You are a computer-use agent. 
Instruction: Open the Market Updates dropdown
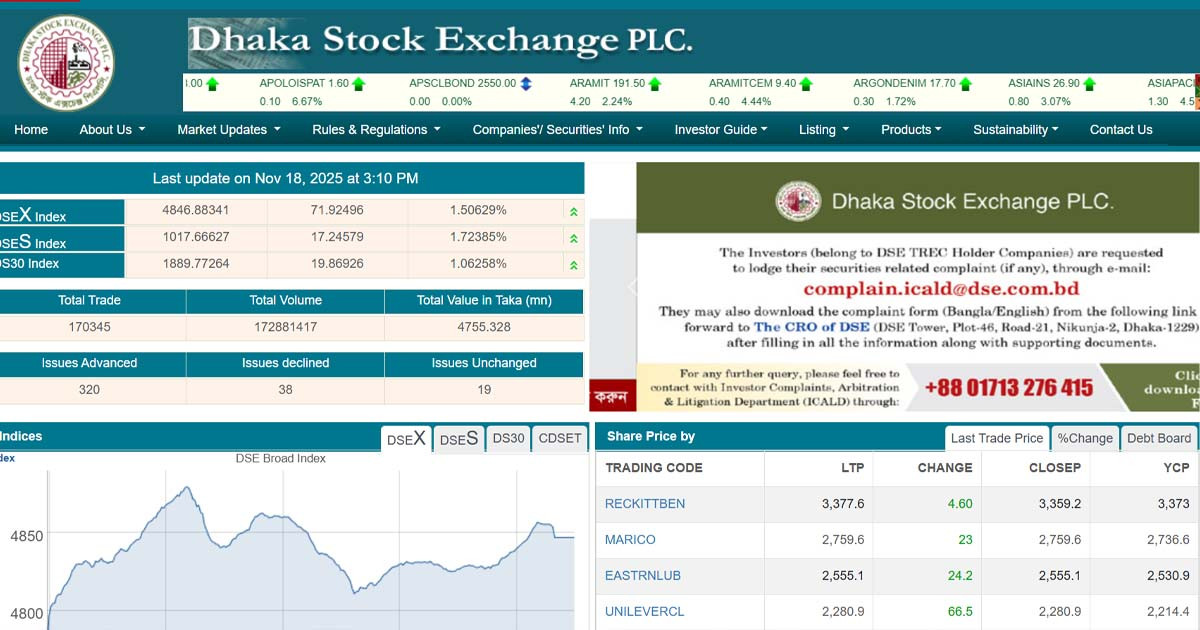coord(228,130)
